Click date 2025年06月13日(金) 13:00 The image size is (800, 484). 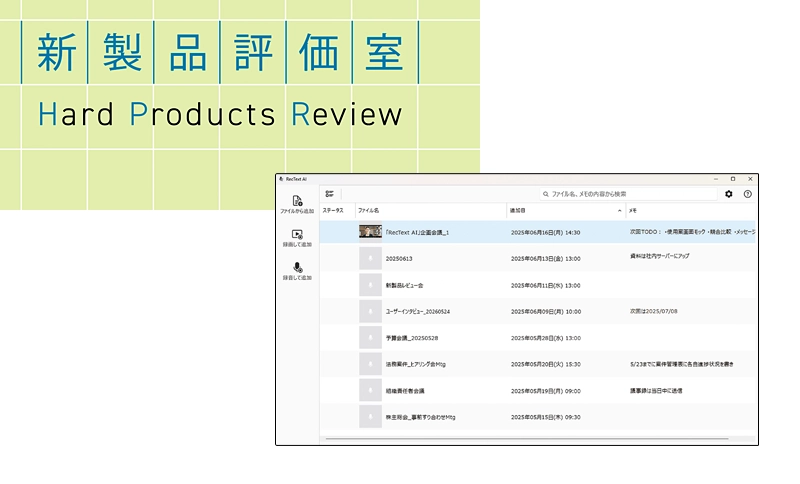545,259
